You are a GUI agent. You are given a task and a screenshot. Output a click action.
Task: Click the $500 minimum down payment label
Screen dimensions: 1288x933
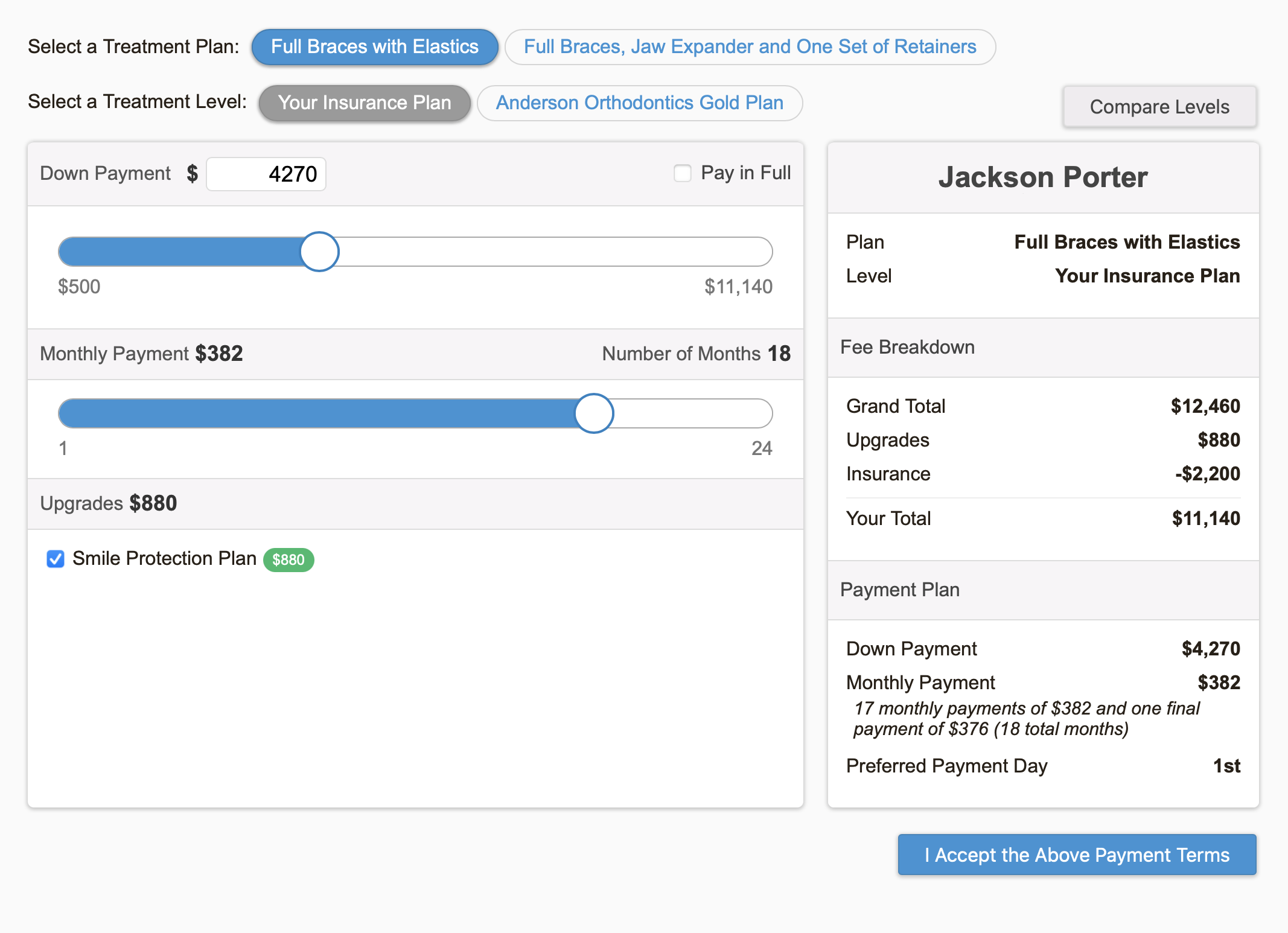[79, 287]
